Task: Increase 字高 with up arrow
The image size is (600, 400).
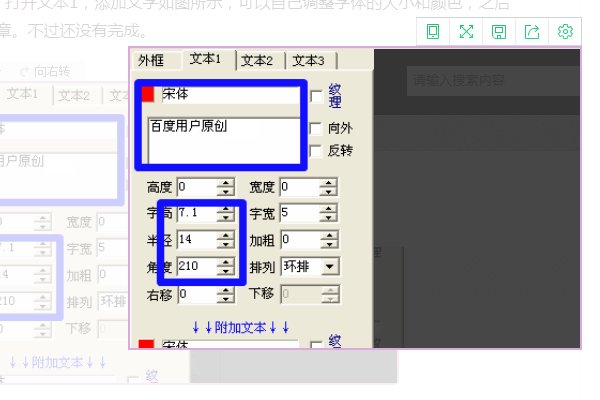Action: [x=226, y=209]
